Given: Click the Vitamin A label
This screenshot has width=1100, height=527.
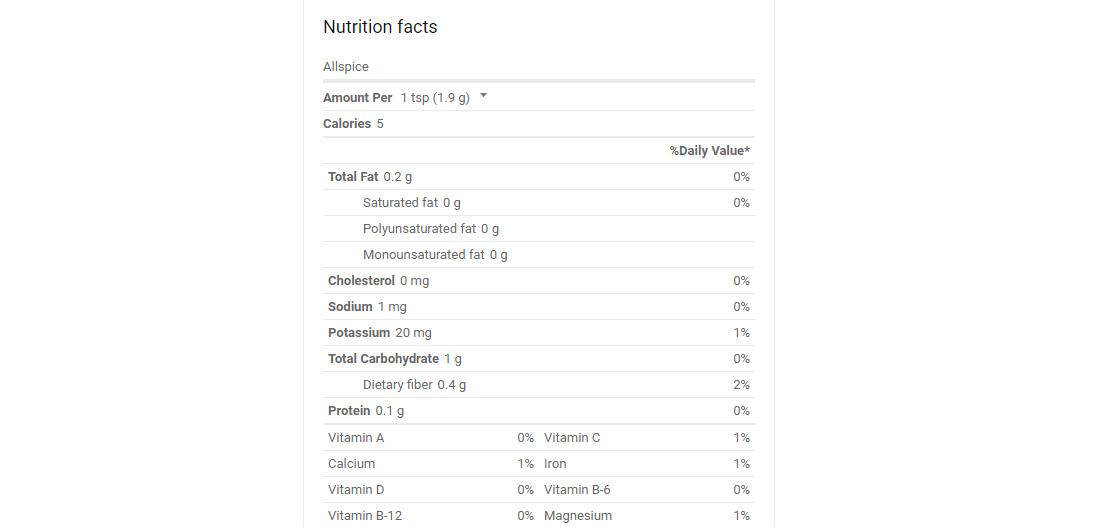Looking at the screenshot, I should [356, 438].
